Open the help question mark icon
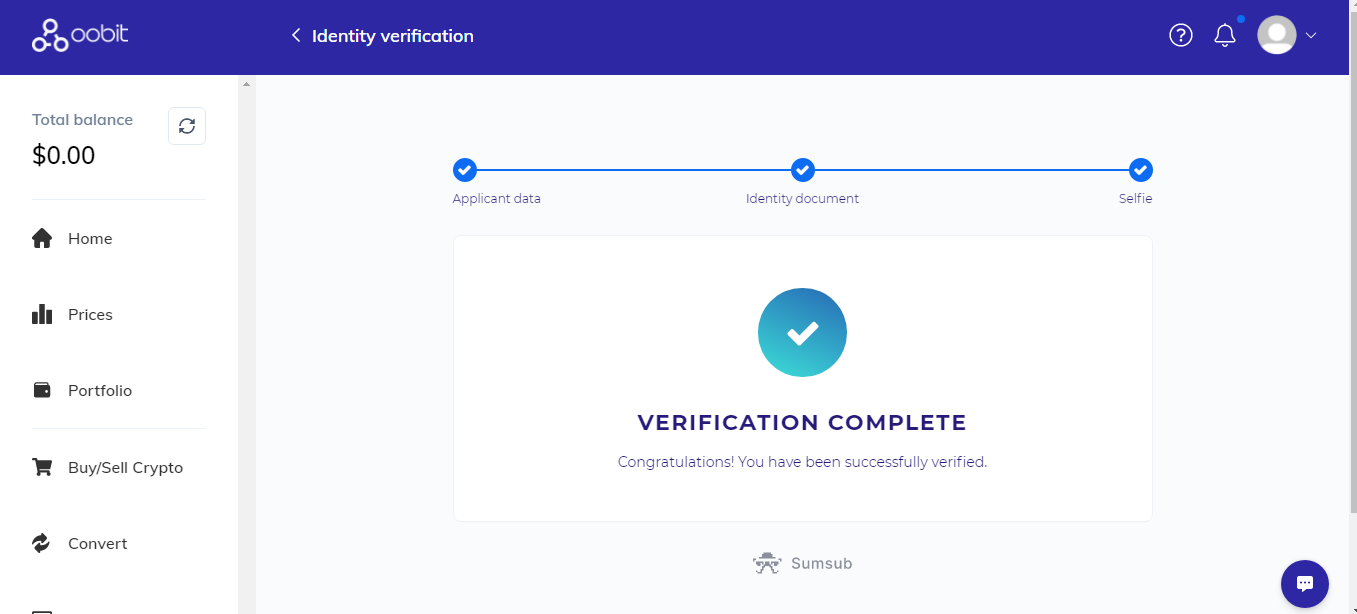The height and width of the screenshot is (614, 1357). coord(1181,36)
